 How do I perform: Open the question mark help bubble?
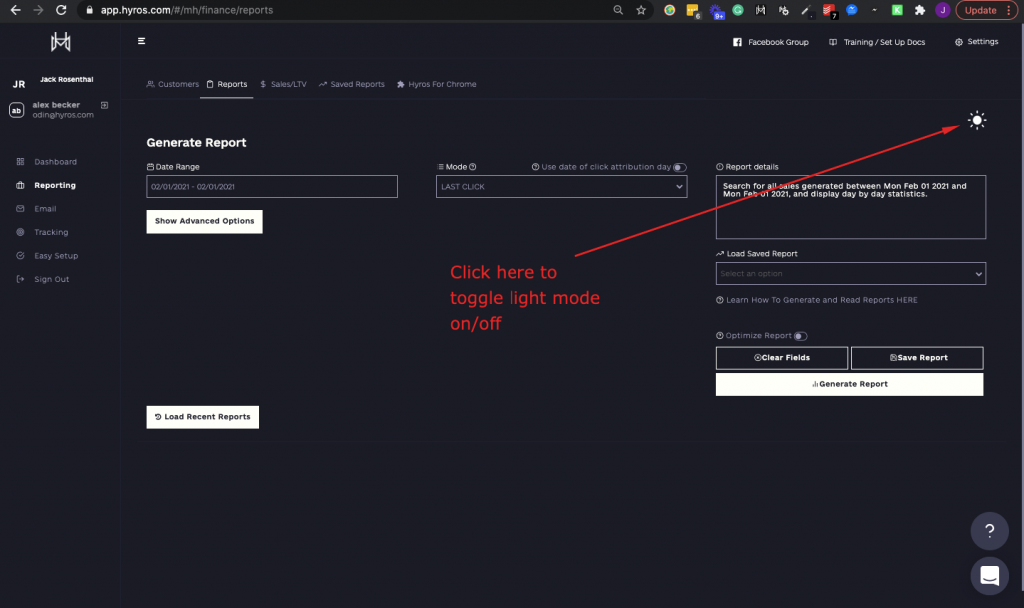pos(989,531)
